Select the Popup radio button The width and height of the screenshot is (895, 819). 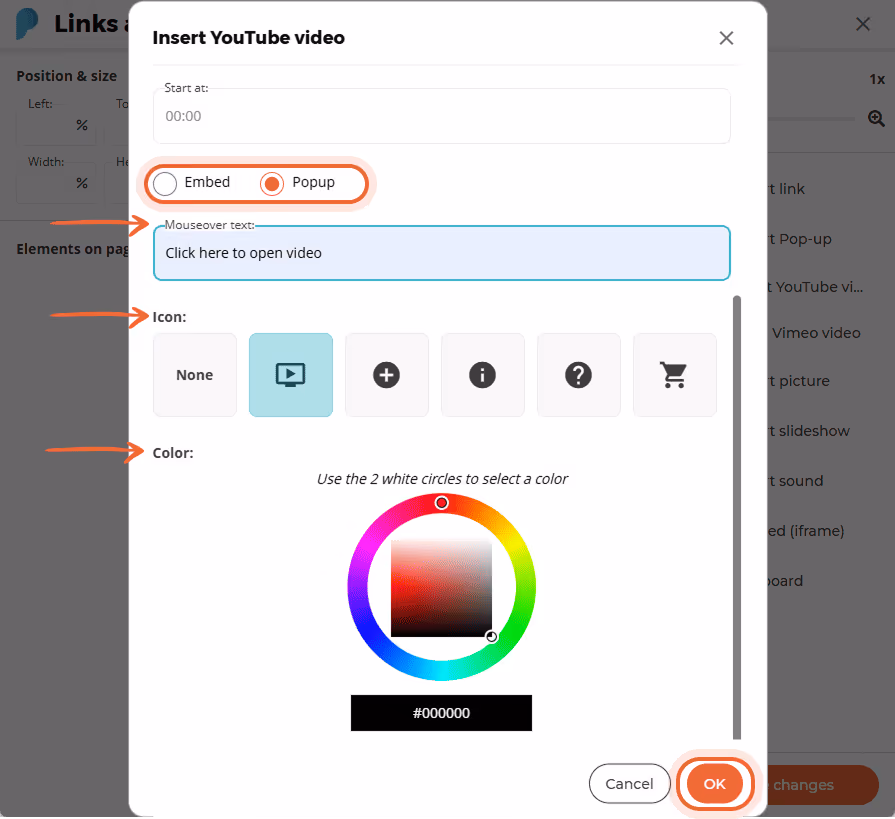pos(272,184)
